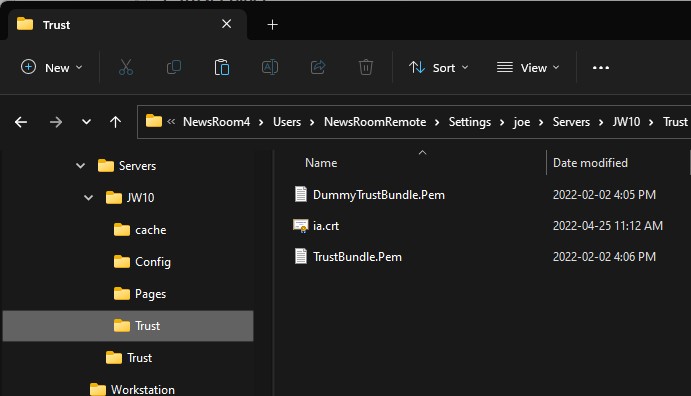
Task: Click date 2022-02-02 4:06 PM
Action: [604, 257]
